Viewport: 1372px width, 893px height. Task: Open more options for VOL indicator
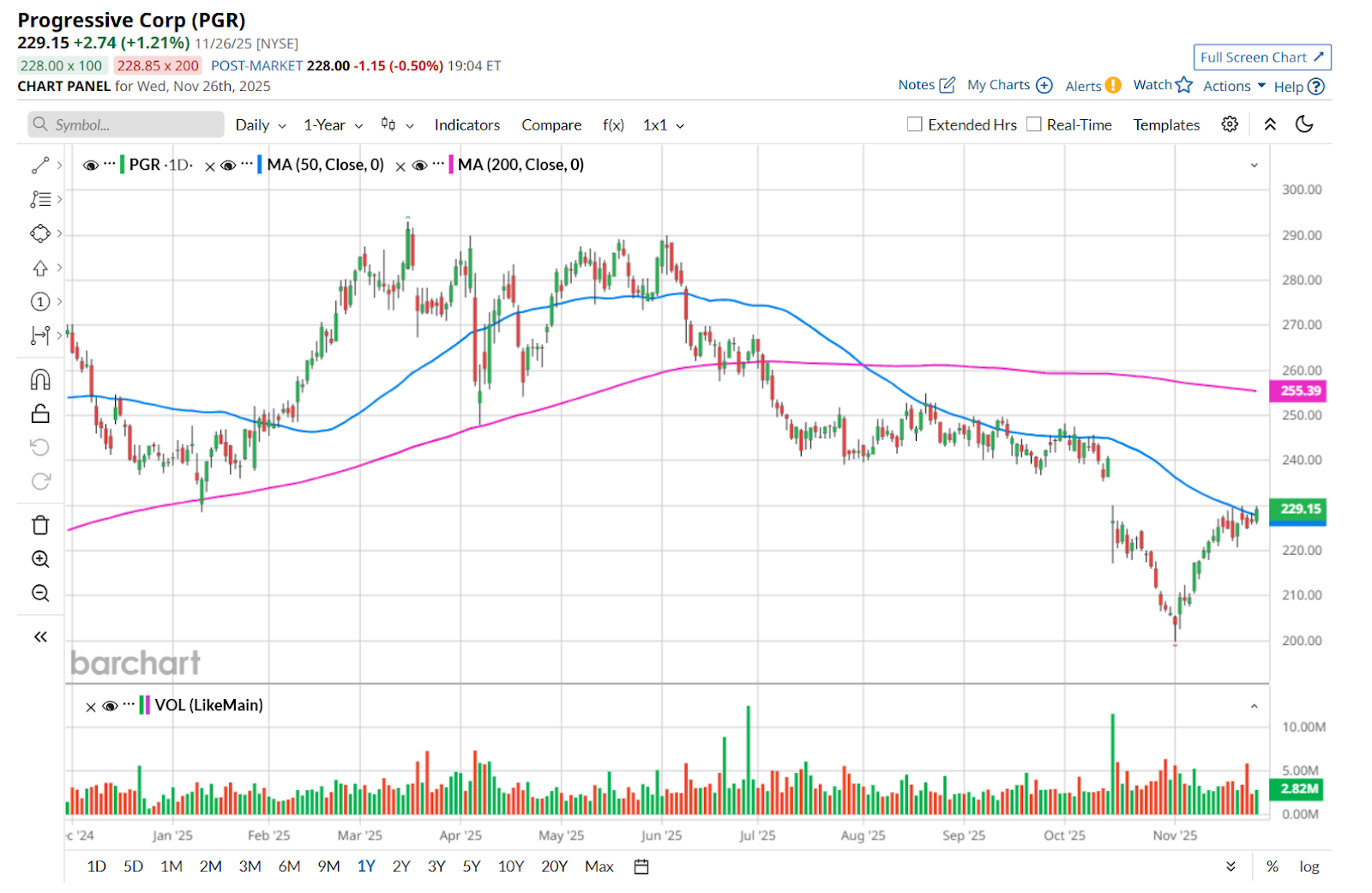(129, 703)
